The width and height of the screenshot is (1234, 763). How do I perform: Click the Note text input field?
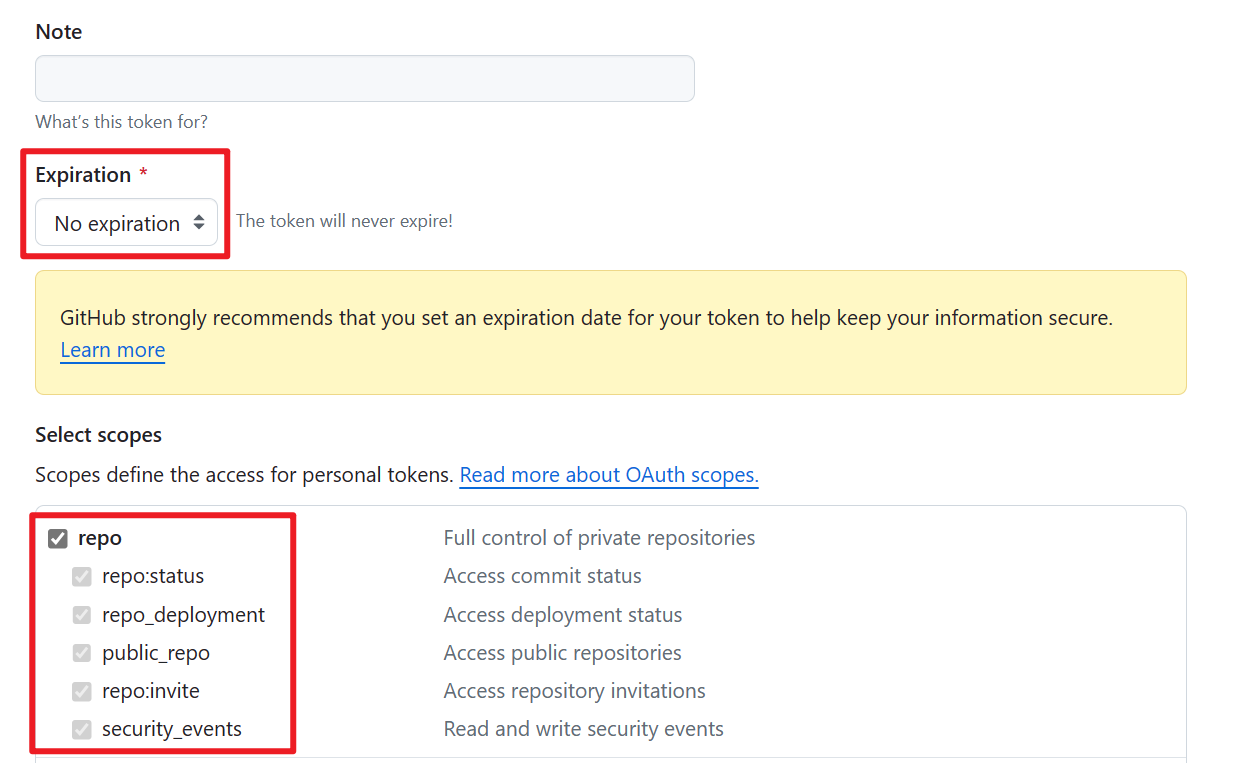point(364,78)
